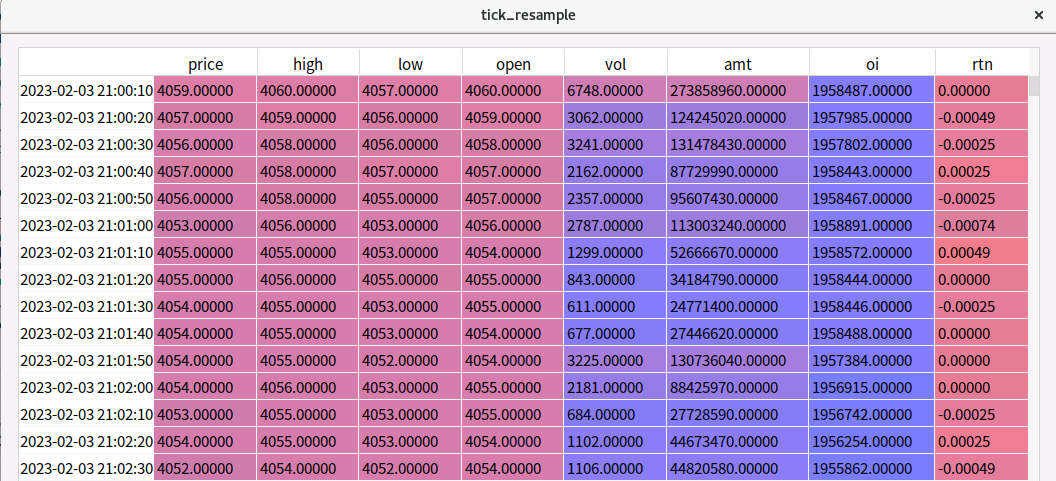Select vol cell 684.00000
The height and width of the screenshot is (481, 1056).
pos(616,414)
